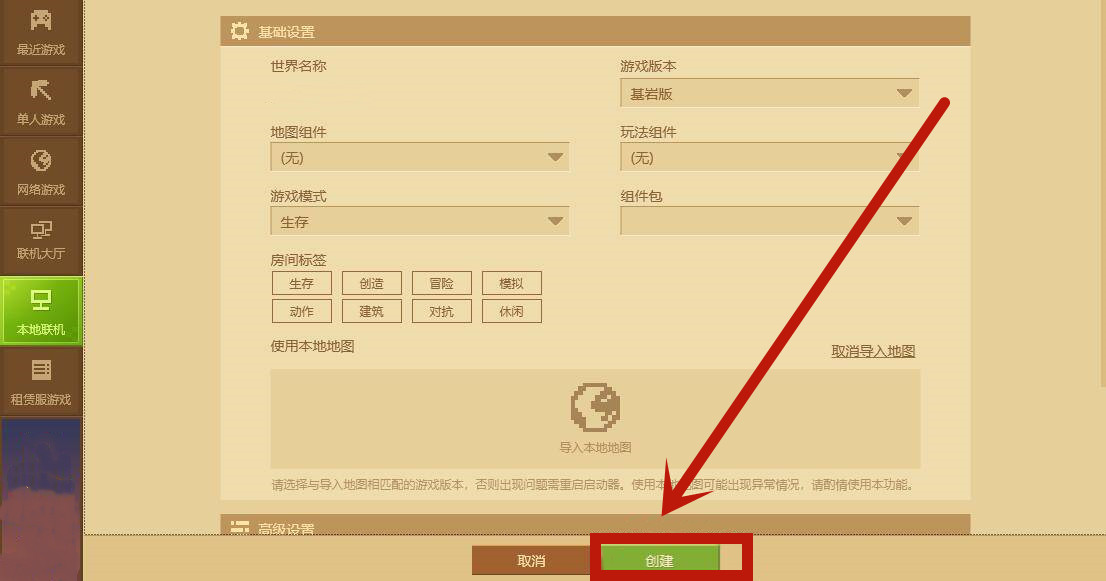Expand the 地图组件 dropdown
The width and height of the screenshot is (1106, 581).
[x=420, y=157]
